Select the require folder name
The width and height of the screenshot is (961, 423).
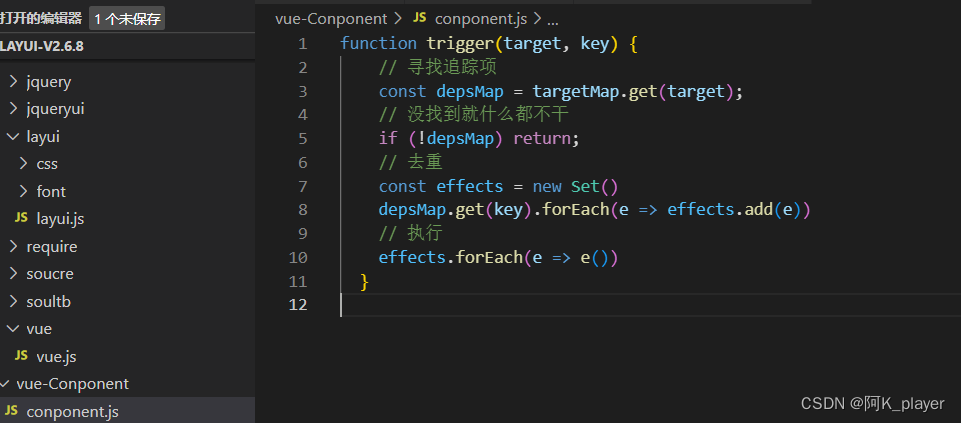point(52,247)
